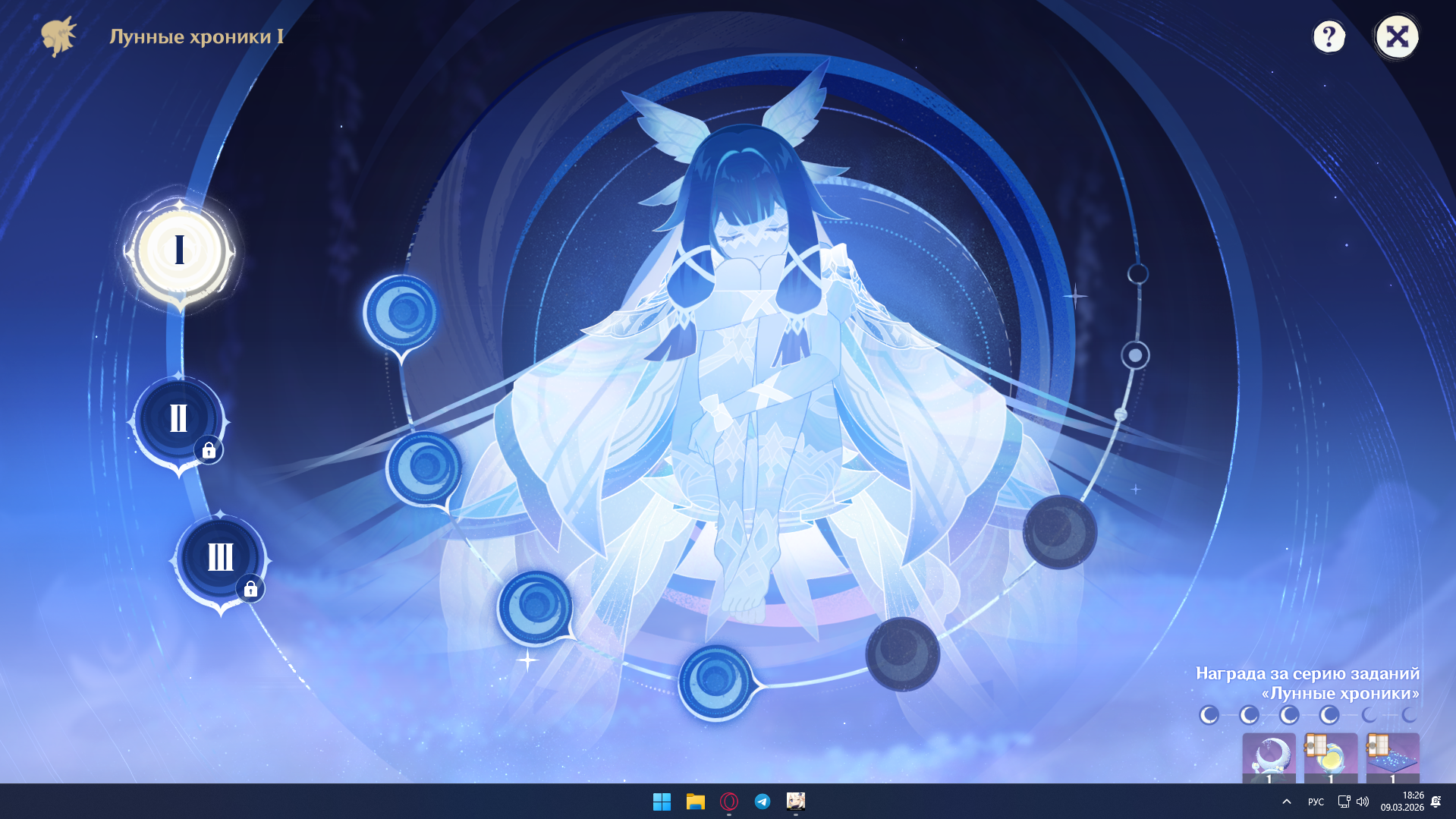Expand the hidden system tray icons
1456x819 pixels.
coord(1287,802)
